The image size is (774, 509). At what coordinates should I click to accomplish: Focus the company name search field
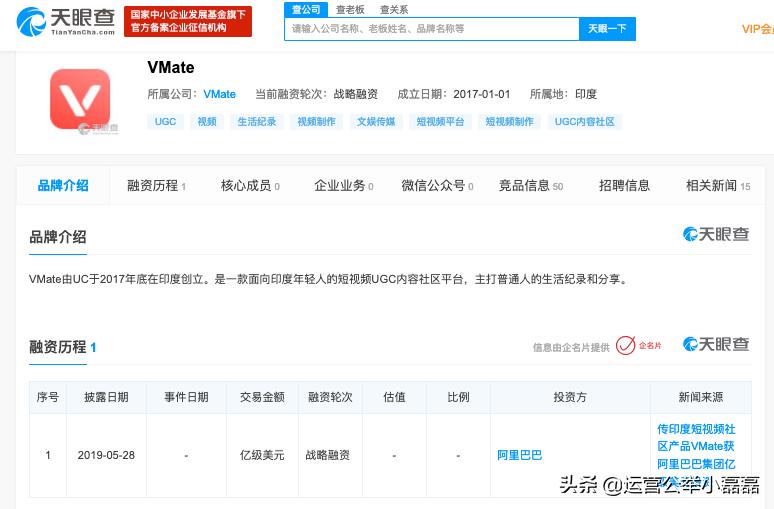pos(431,29)
